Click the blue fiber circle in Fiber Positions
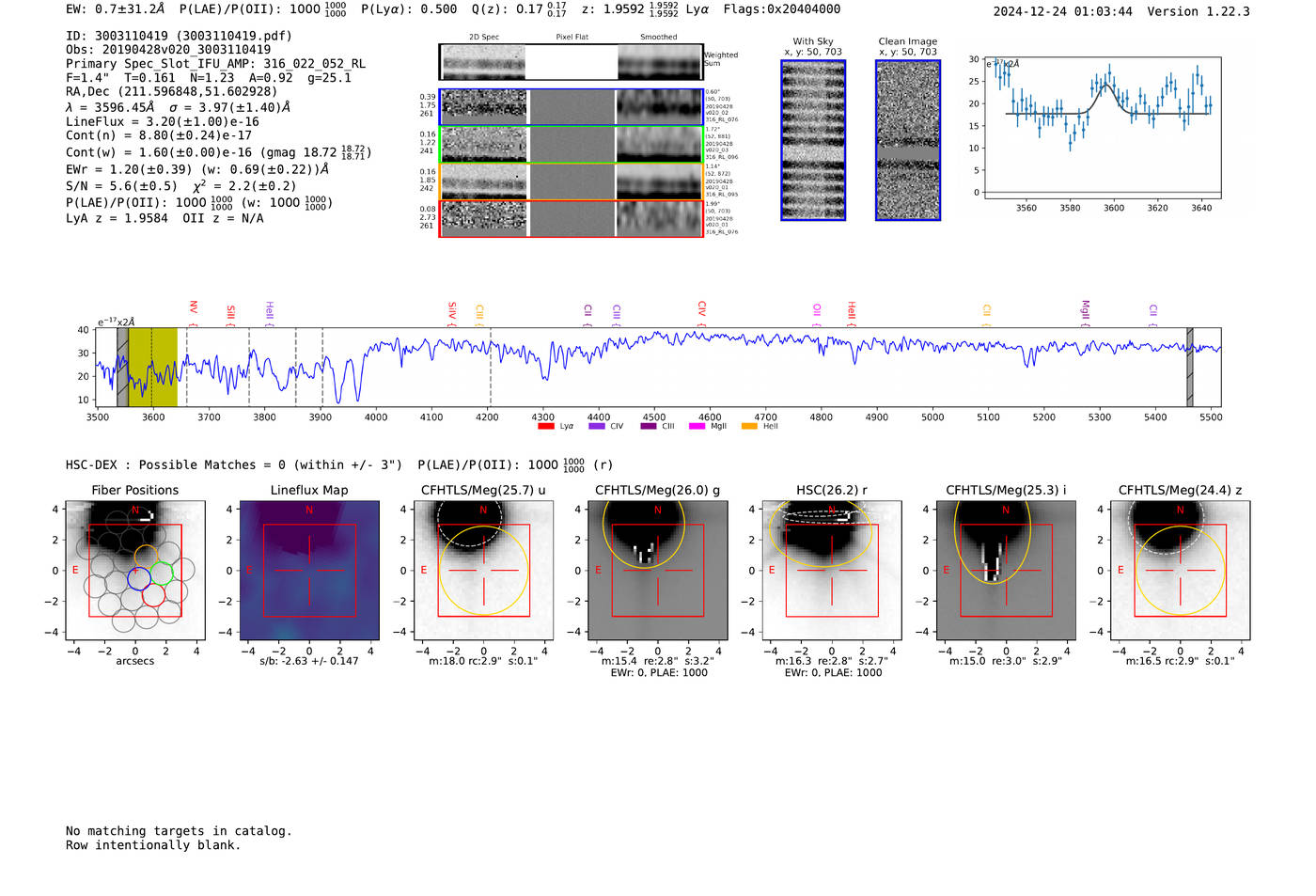Screen dimensions: 1316x896 (x=139, y=578)
